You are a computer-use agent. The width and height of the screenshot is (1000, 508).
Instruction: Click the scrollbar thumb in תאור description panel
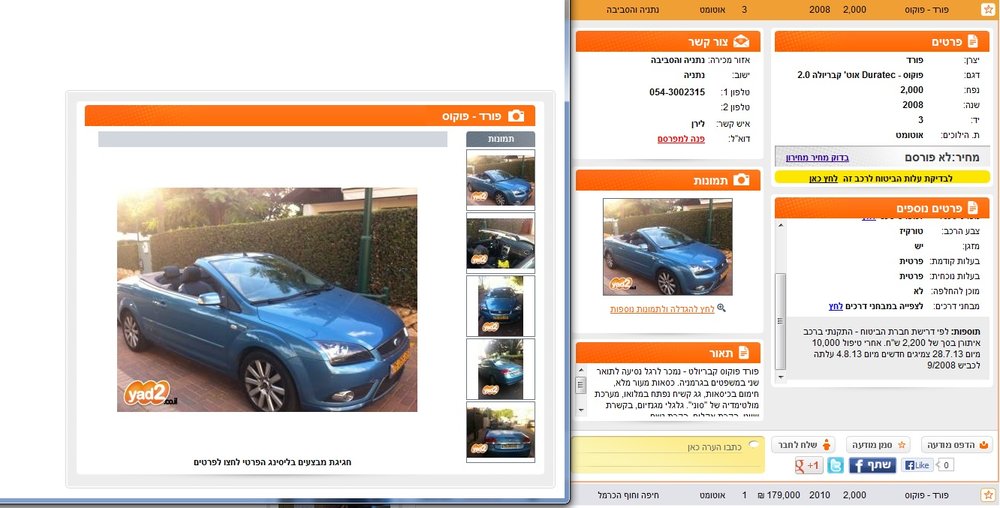coord(581,385)
